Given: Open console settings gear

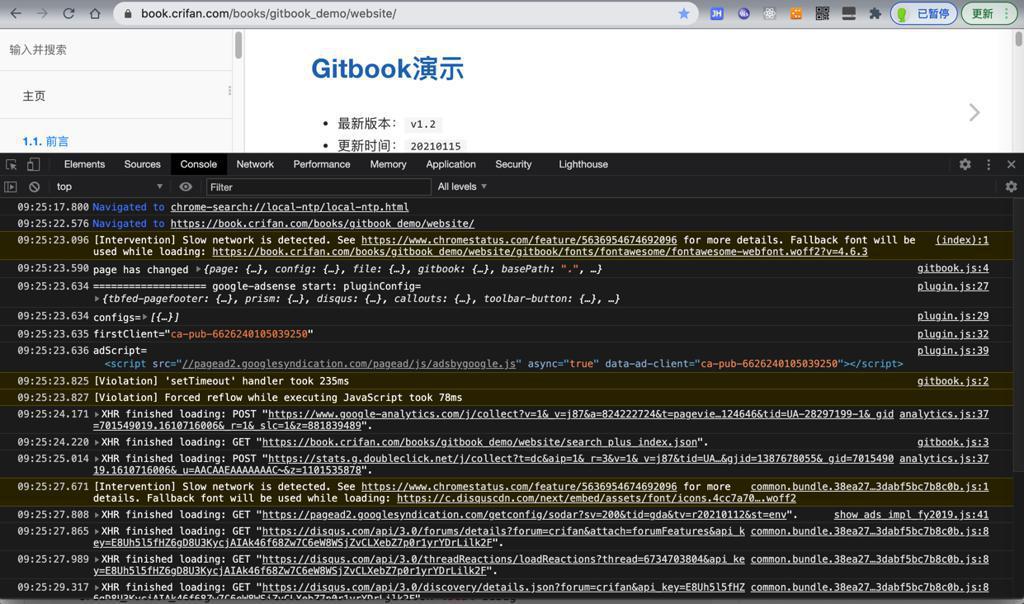Looking at the screenshot, I should pos(1011,187).
